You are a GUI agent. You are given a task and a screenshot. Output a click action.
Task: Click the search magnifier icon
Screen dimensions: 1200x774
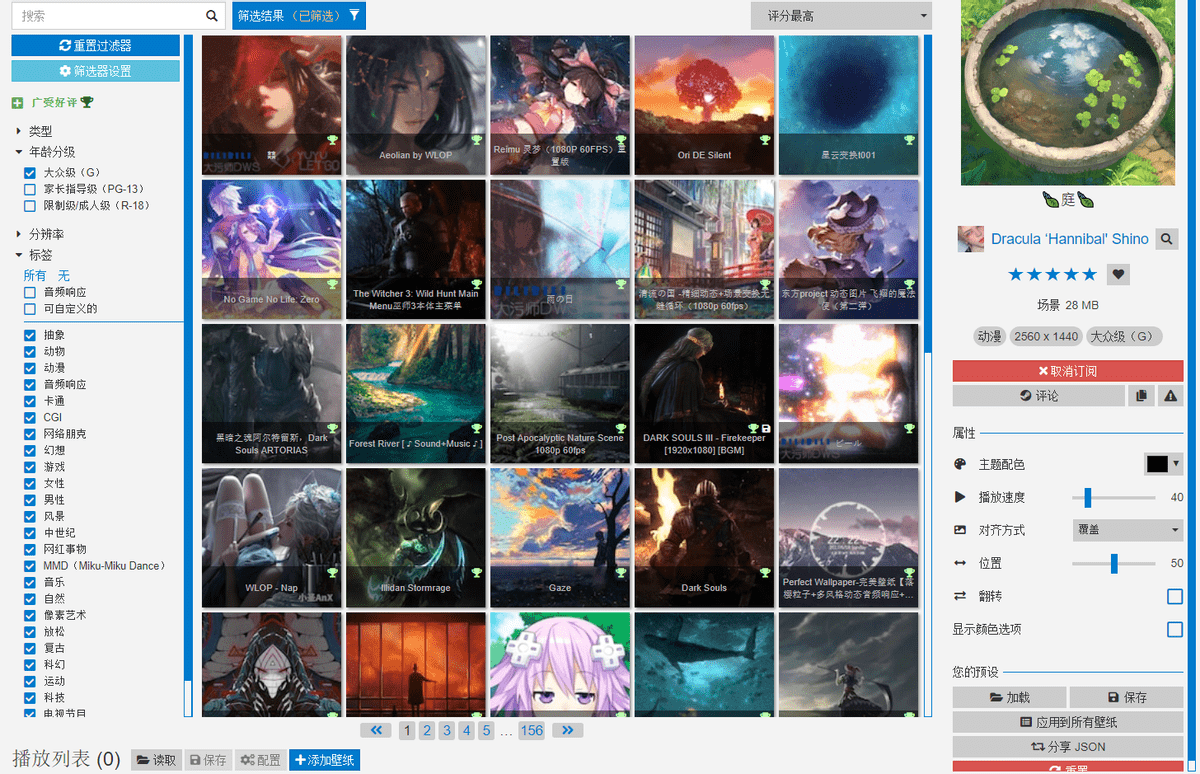pos(211,16)
